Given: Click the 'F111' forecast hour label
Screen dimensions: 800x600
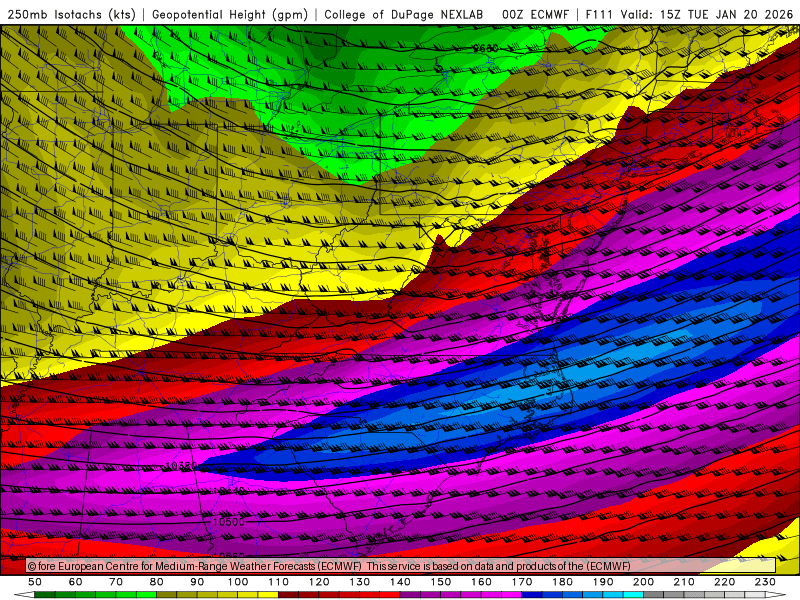Looking at the screenshot, I should (599, 15).
